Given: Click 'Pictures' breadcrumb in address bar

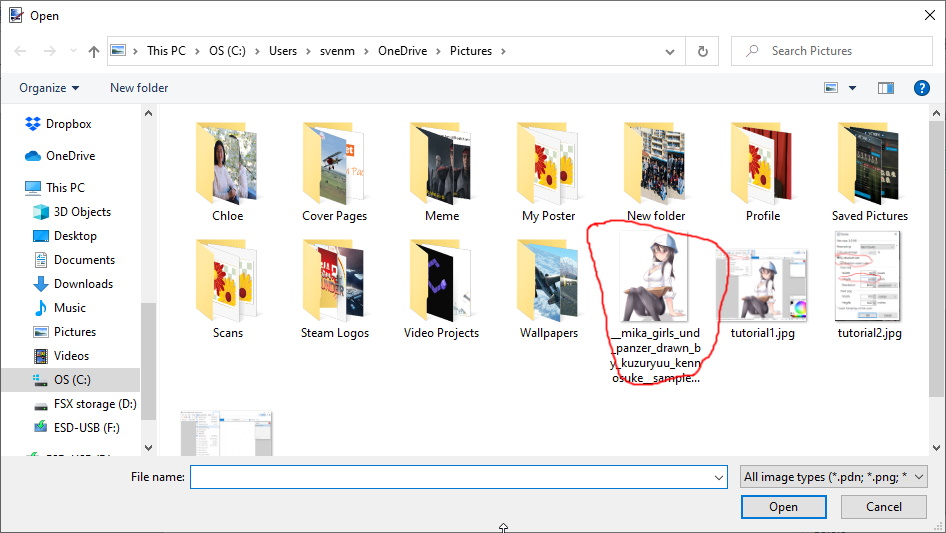Looking at the screenshot, I should coord(471,51).
